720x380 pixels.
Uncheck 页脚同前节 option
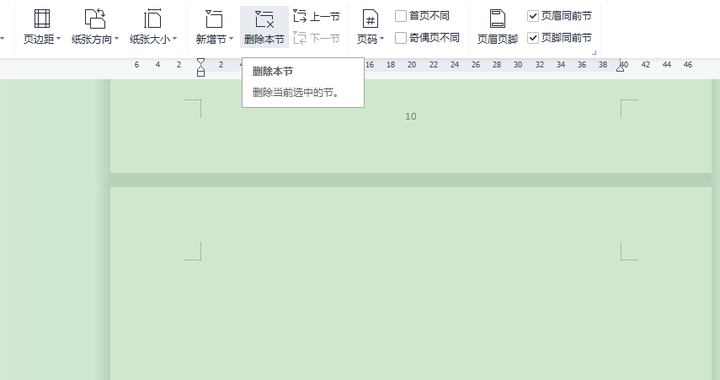(533, 38)
